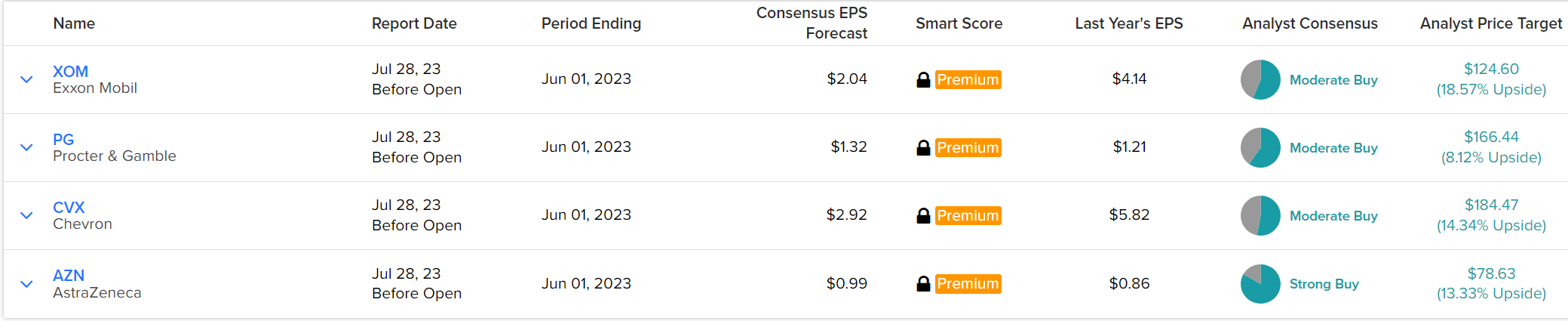
Task: Sort by Report Date column header
Action: click(414, 23)
